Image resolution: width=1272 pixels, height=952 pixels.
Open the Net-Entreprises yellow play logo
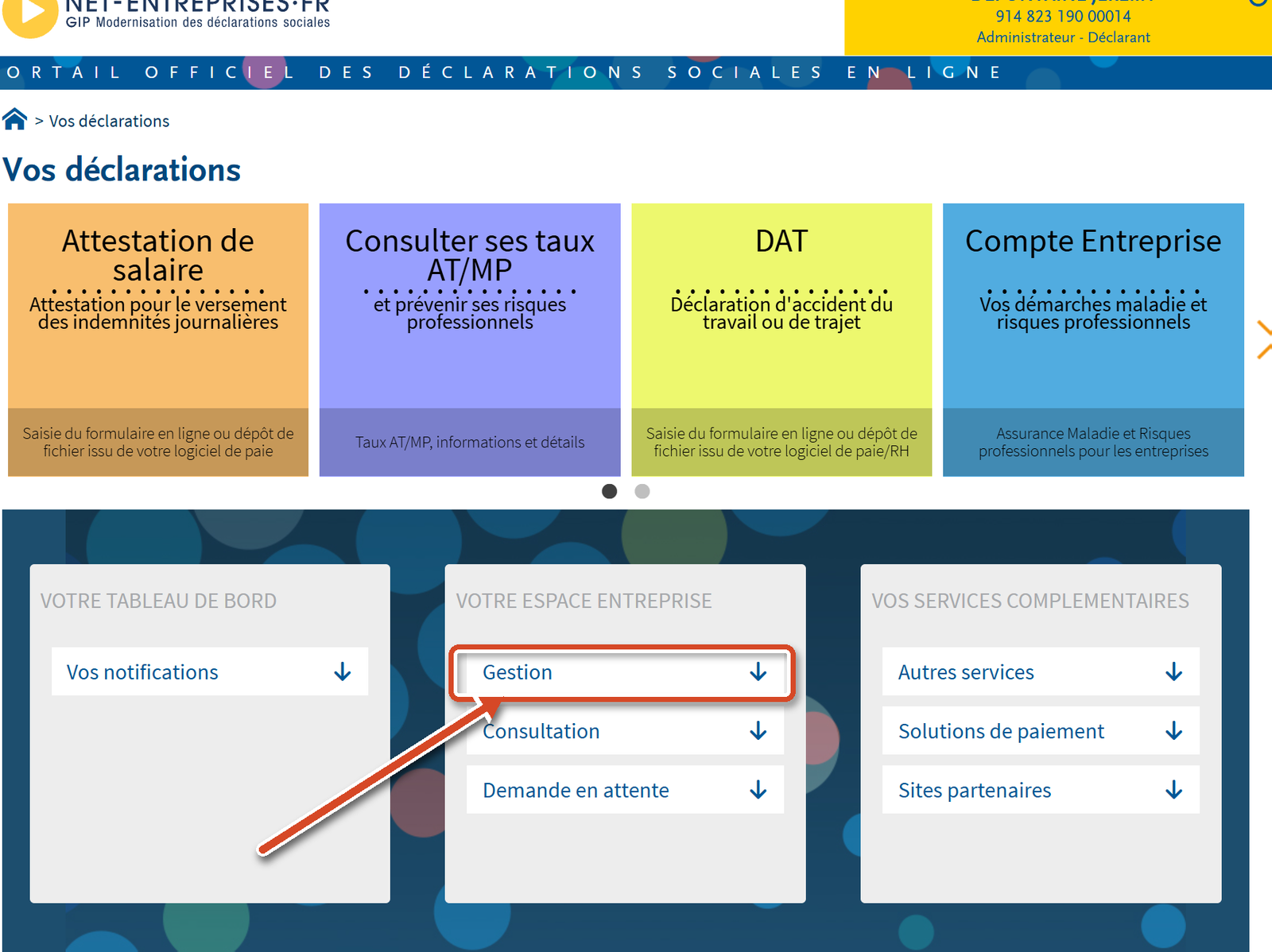coord(30,14)
